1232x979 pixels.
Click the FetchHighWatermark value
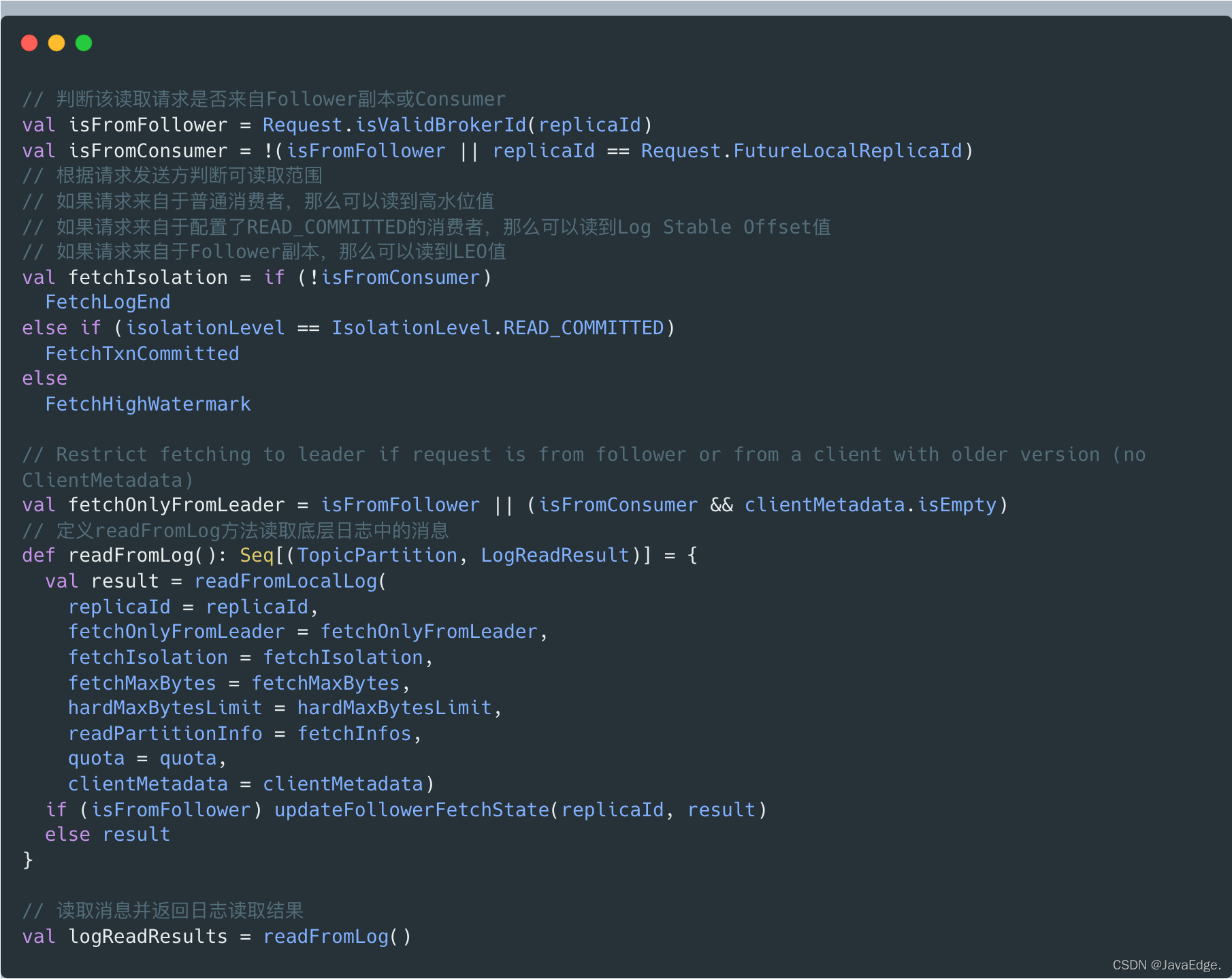pos(148,404)
